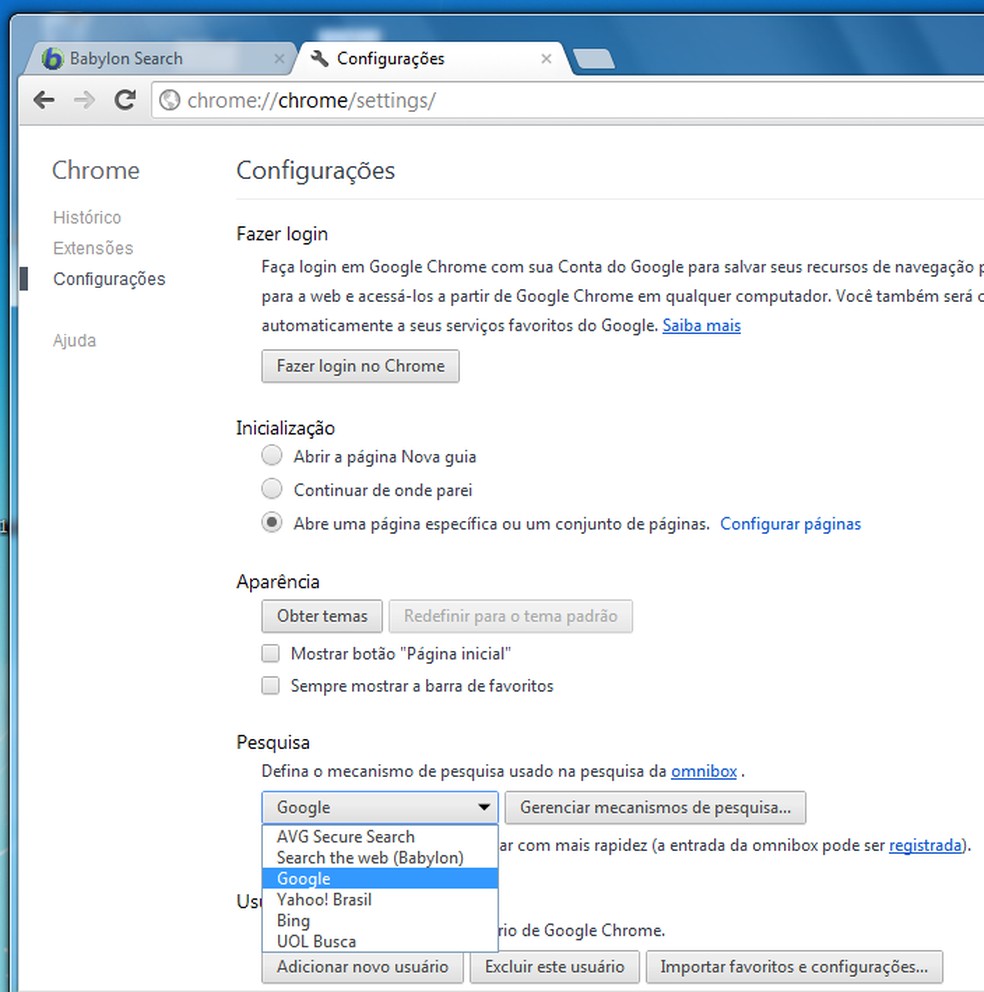Select Abrir a página Nova guia radio
This screenshot has width=984, height=992.
point(272,456)
